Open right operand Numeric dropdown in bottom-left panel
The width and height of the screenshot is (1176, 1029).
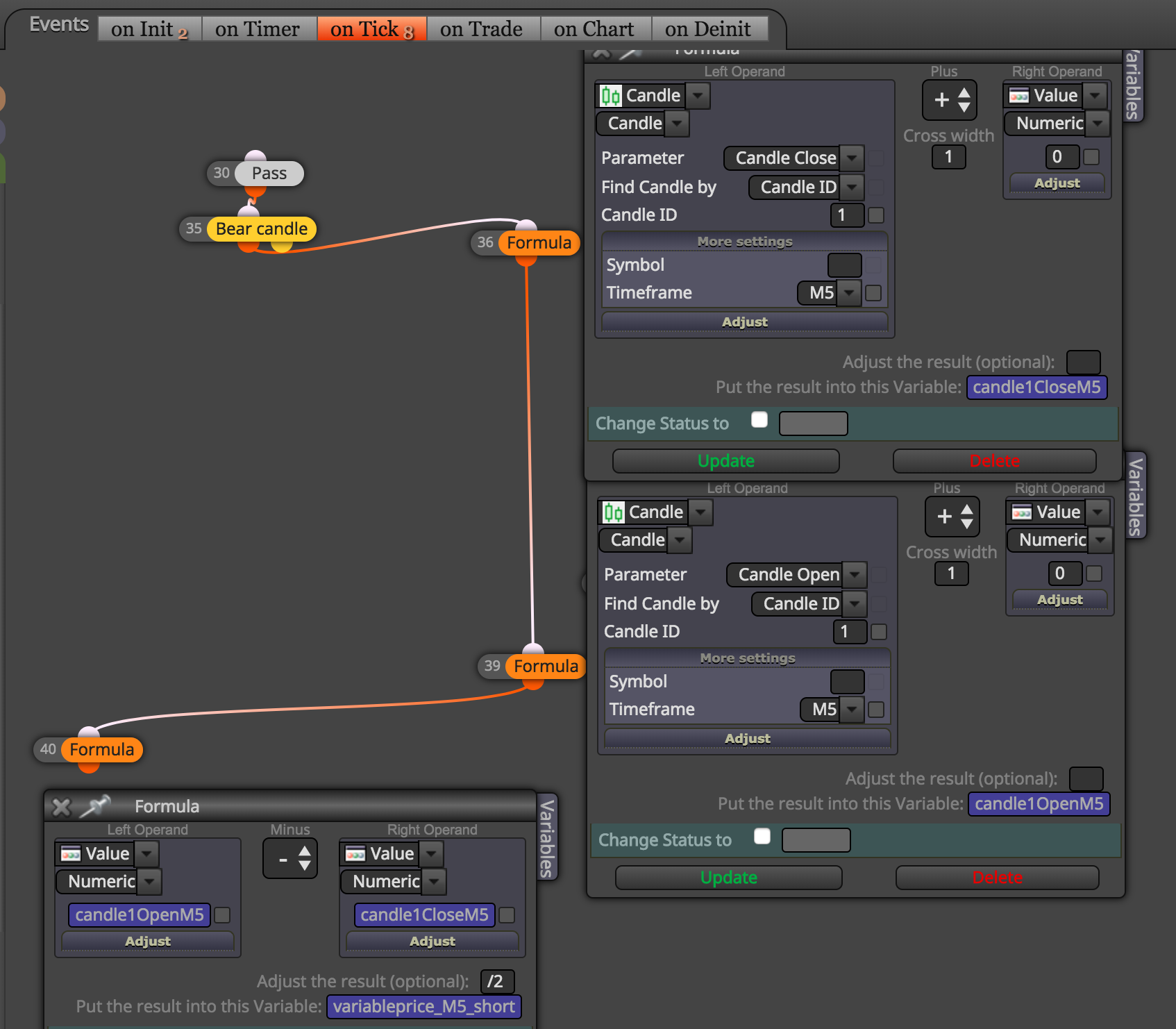394,882
